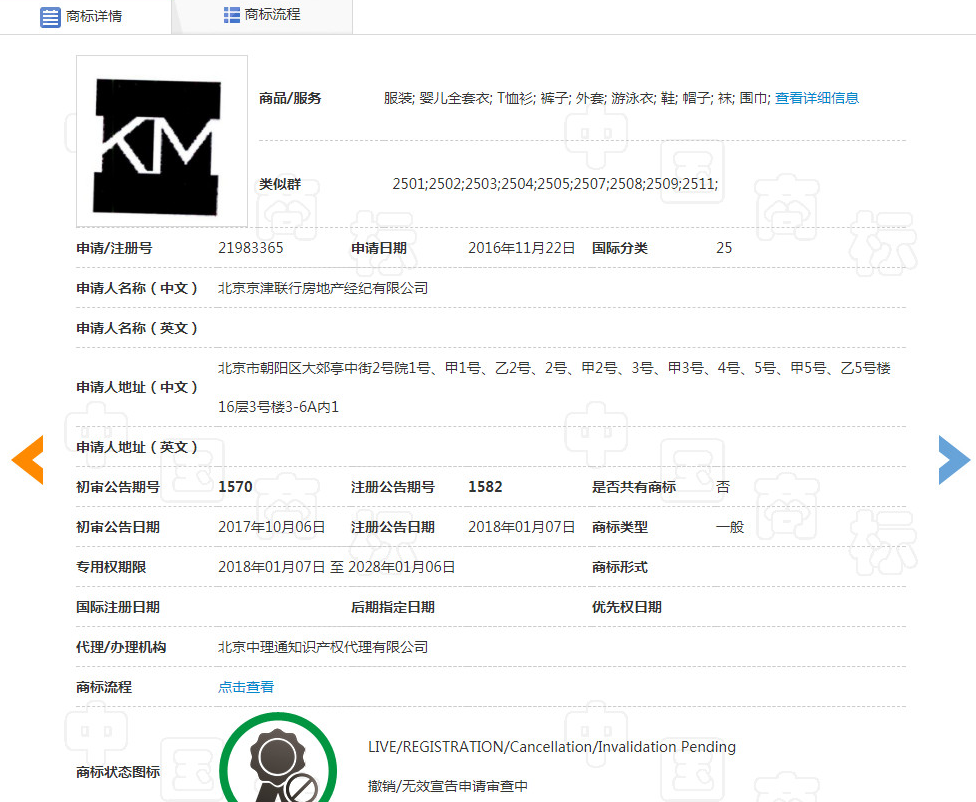Click the LIVE/REGISTRATION status text

(551, 747)
